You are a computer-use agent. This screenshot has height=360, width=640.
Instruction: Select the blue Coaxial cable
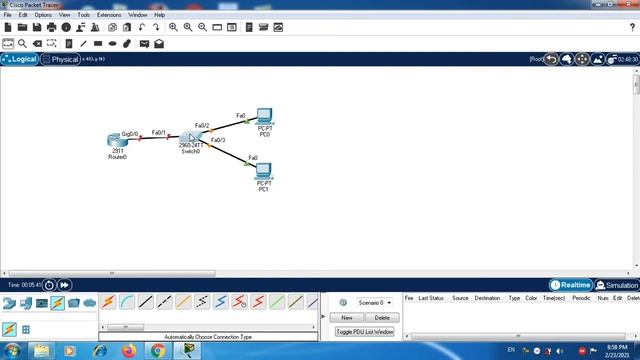pyautogui.click(x=221, y=302)
